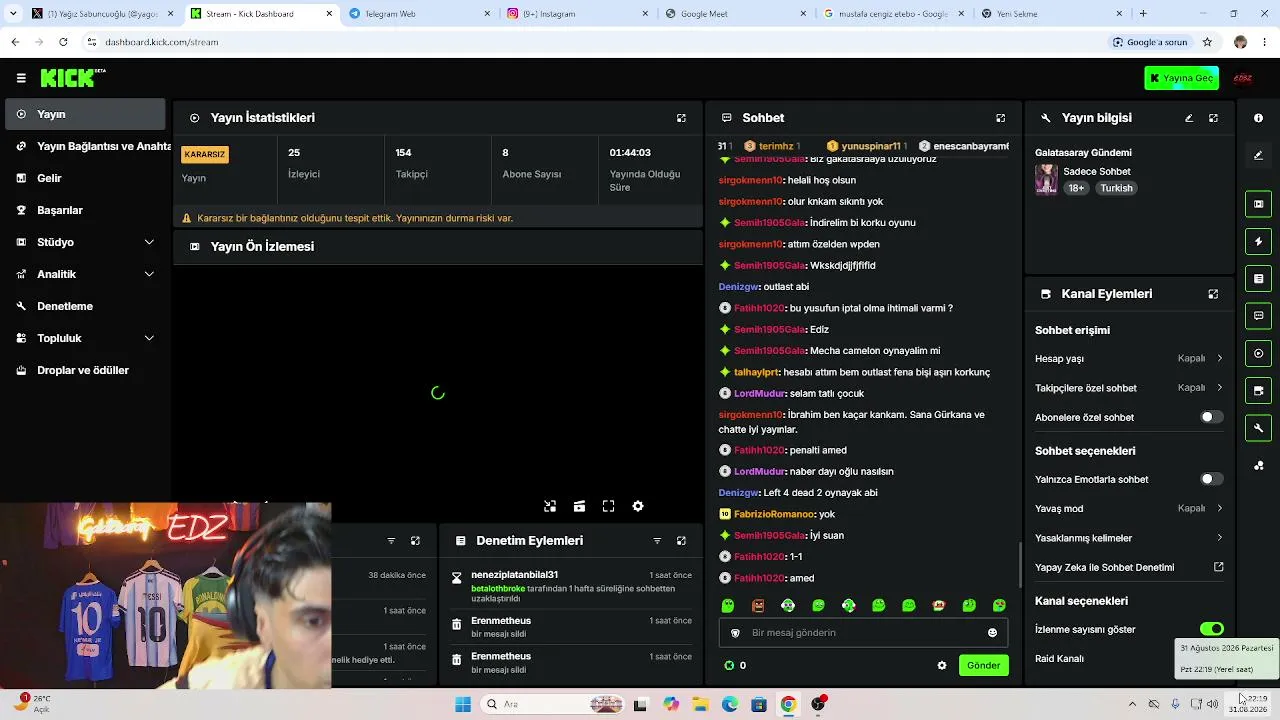Open the hamburger menu beside the Kick logo
This screenshot has height=720, width=1280.
pyautogui.click(x=21, y=78)
